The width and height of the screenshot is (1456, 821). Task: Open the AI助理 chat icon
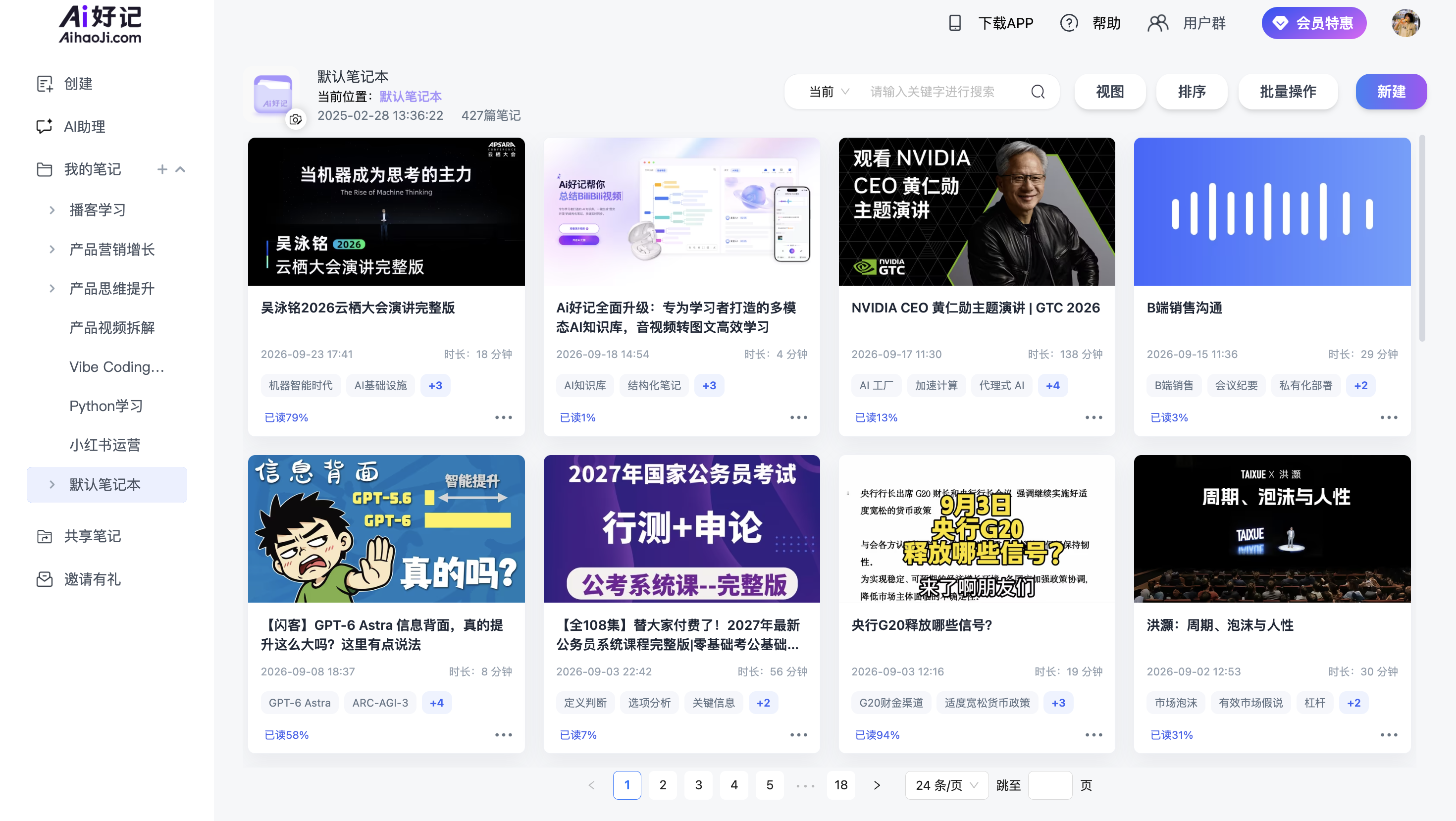click(x=45, y=126)
